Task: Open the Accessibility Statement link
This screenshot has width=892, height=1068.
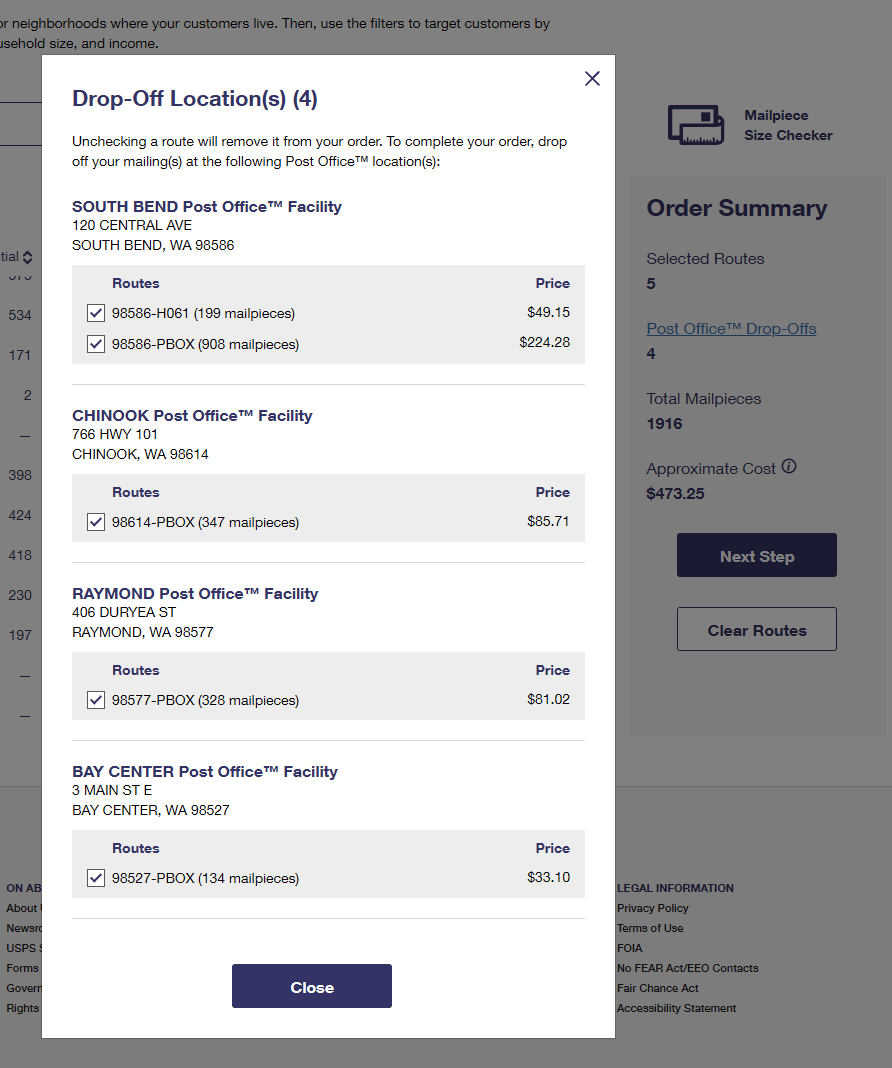Action: pyautogui.click(x=676, y=1008)
